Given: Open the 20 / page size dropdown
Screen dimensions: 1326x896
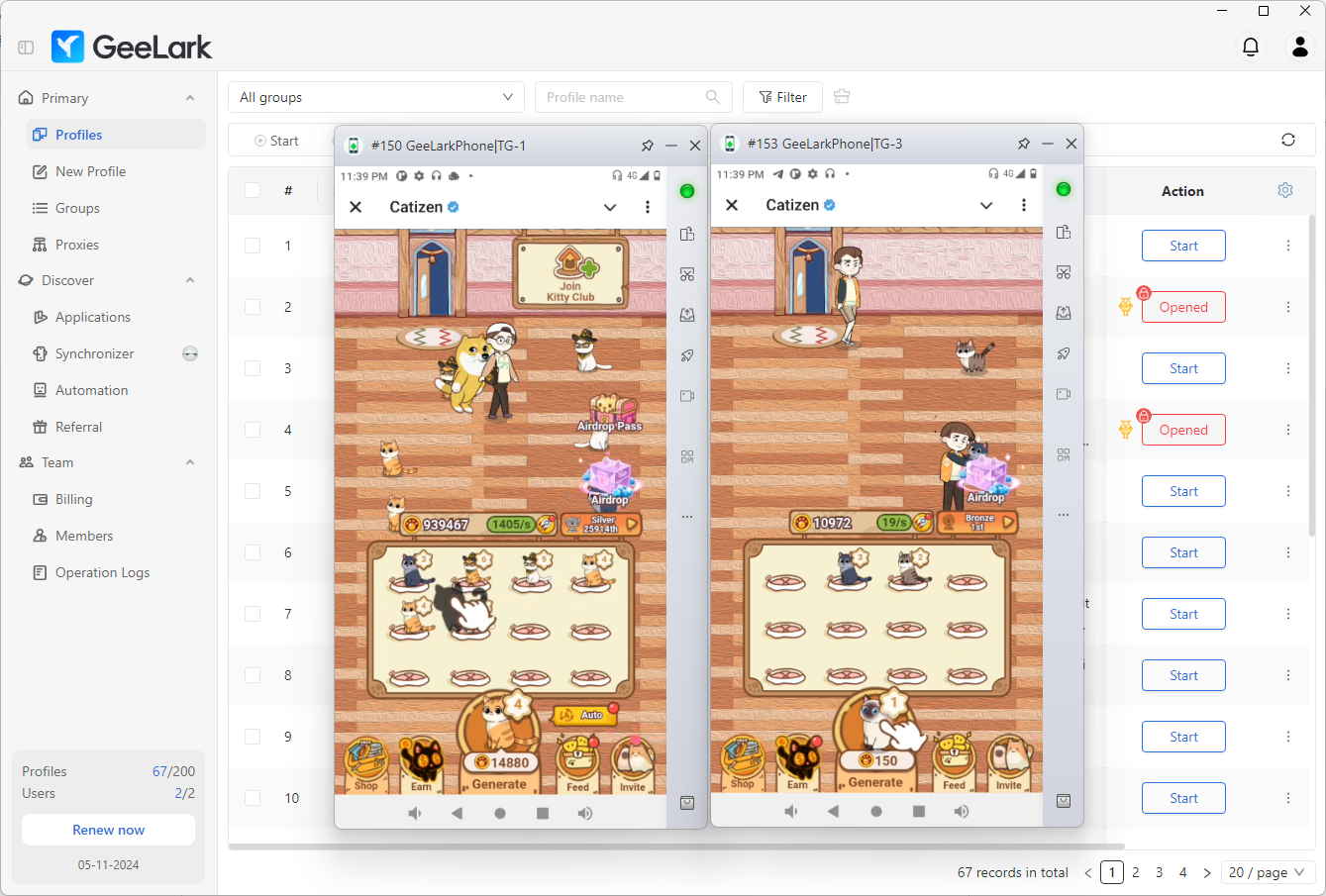Looking at the screenshot, I should click(1268, 872).
